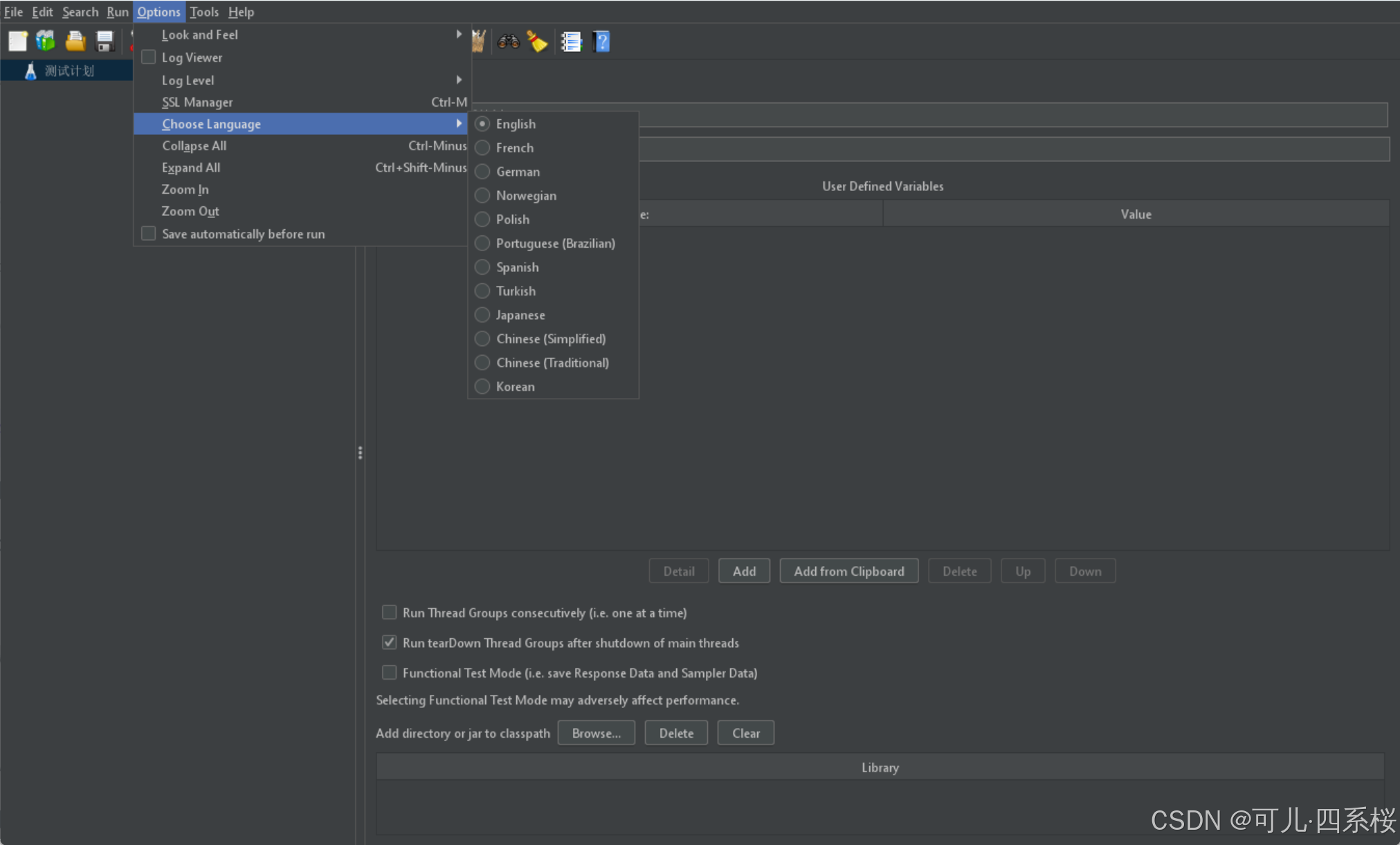Screen dimensions: 1400x845
Task: Click the Open file folder icon
Action: [75, 42]
